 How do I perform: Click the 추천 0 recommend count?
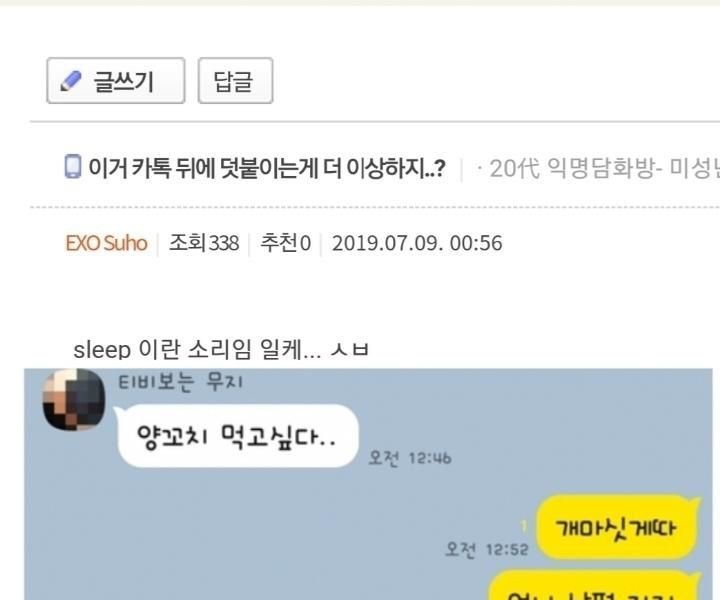pos(286,243)
